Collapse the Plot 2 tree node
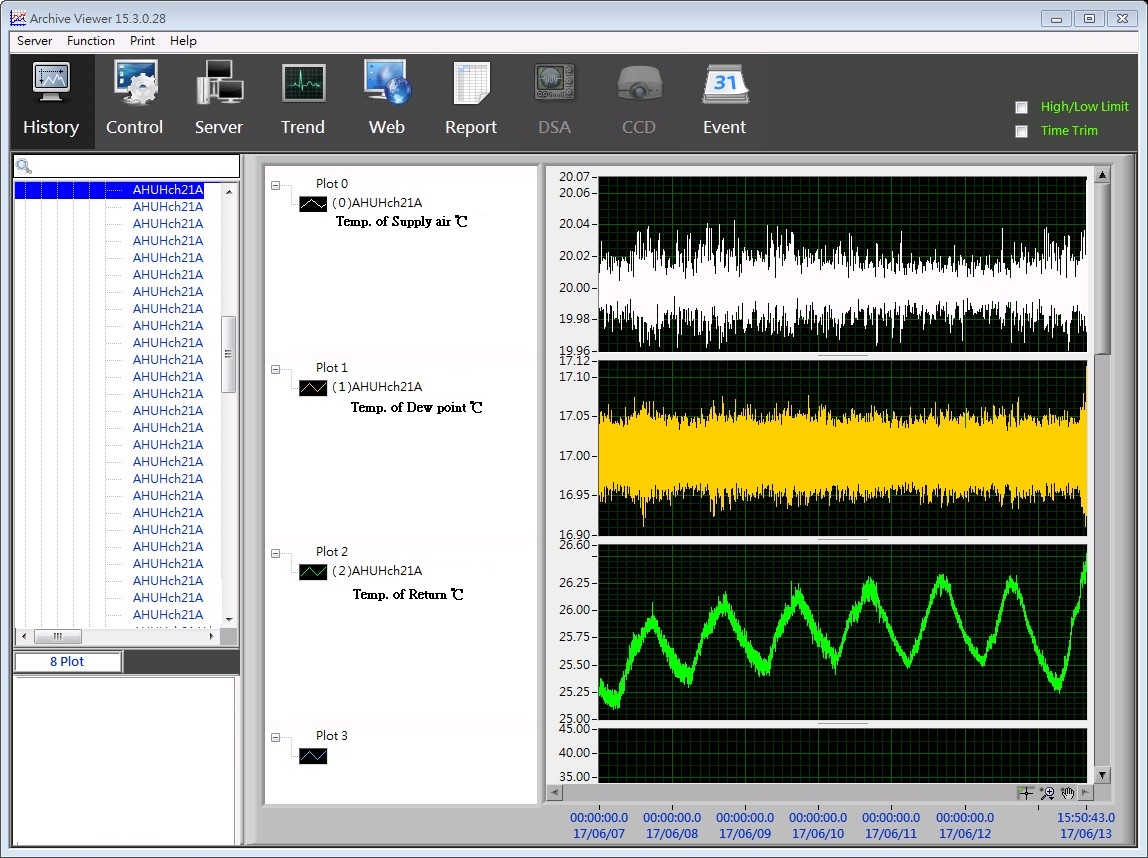 point(276,553)
